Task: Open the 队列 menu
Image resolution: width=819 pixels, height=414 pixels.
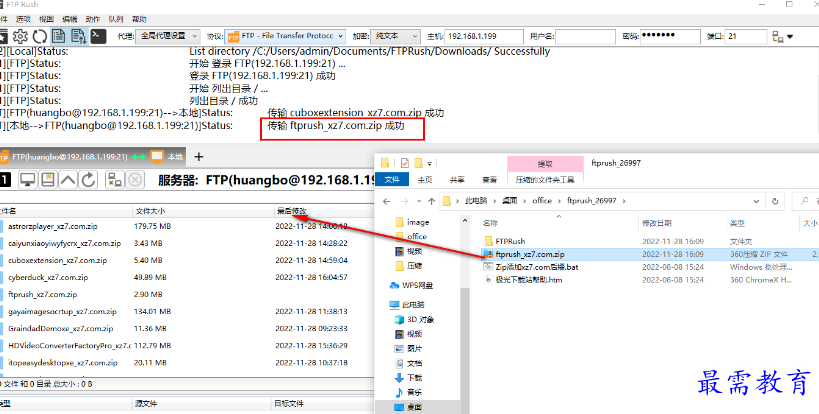Action: pos(115,19)
